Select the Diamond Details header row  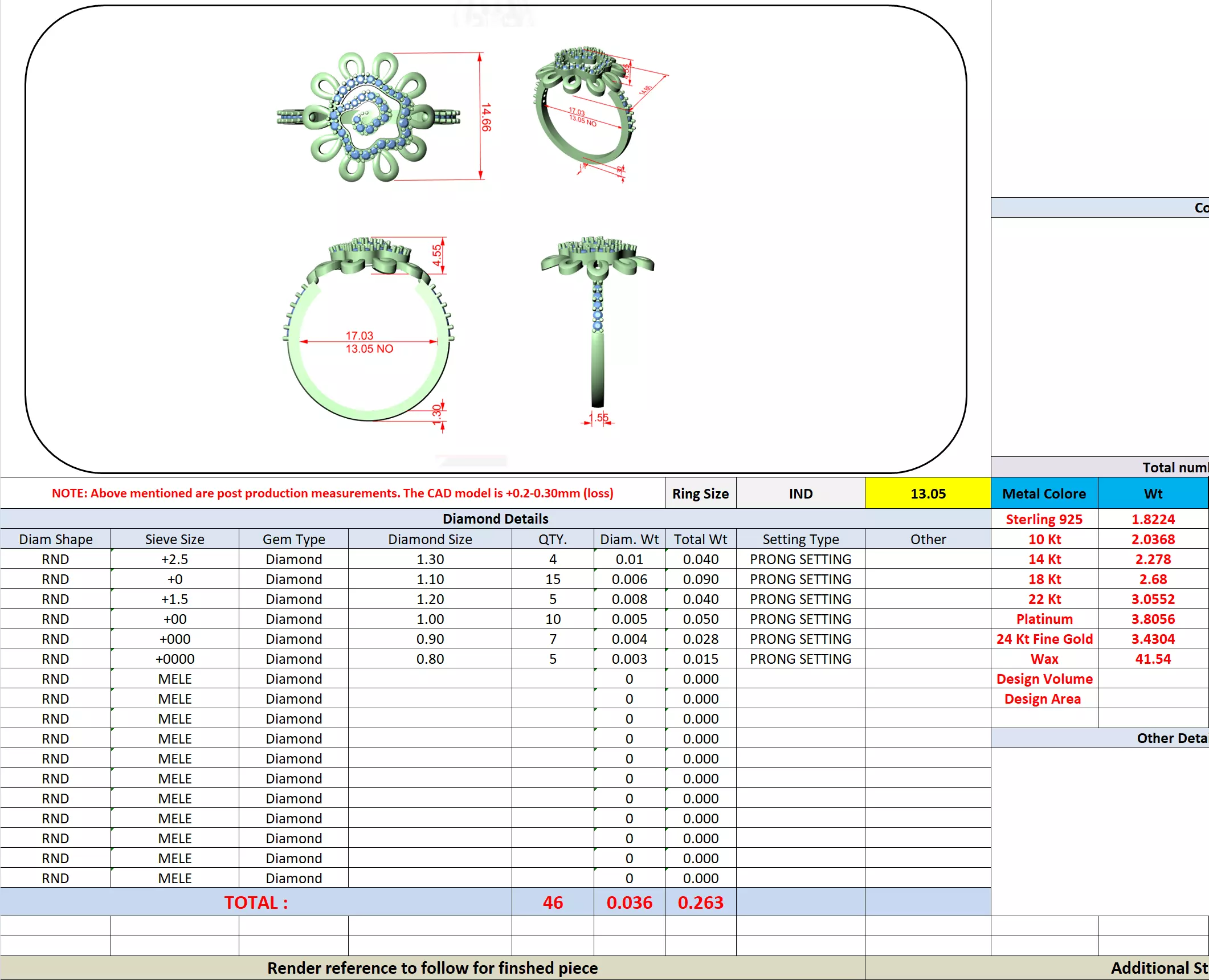495,518
